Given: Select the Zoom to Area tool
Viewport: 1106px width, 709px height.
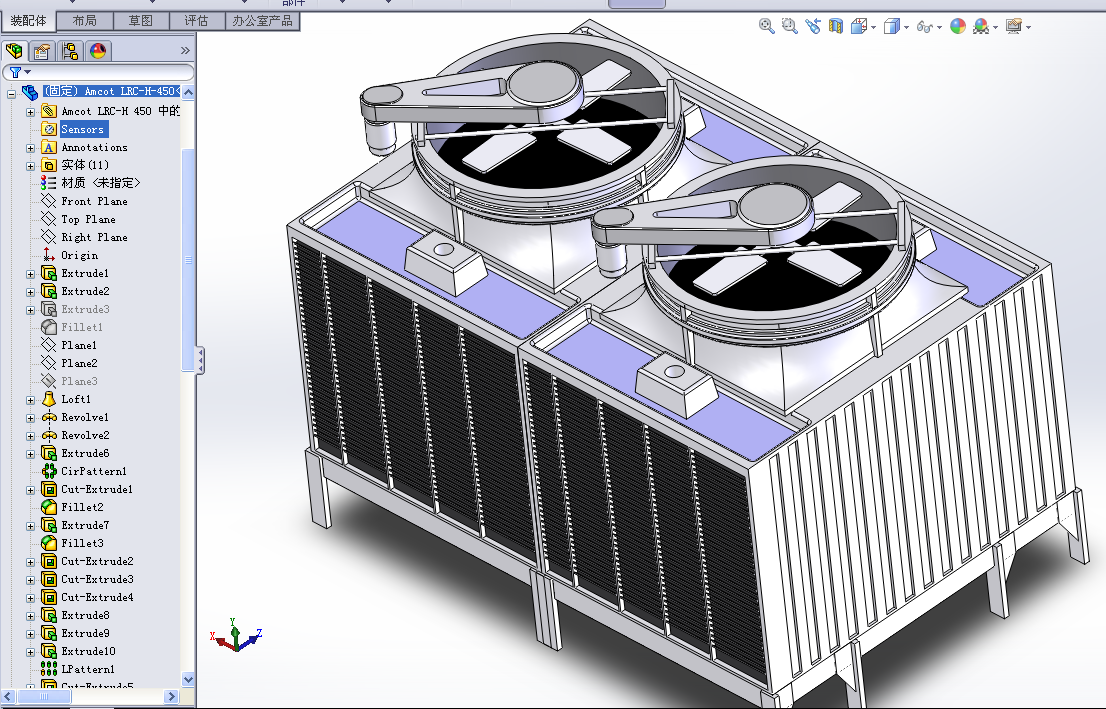Looking at the screenshot, I should [789, 26].
